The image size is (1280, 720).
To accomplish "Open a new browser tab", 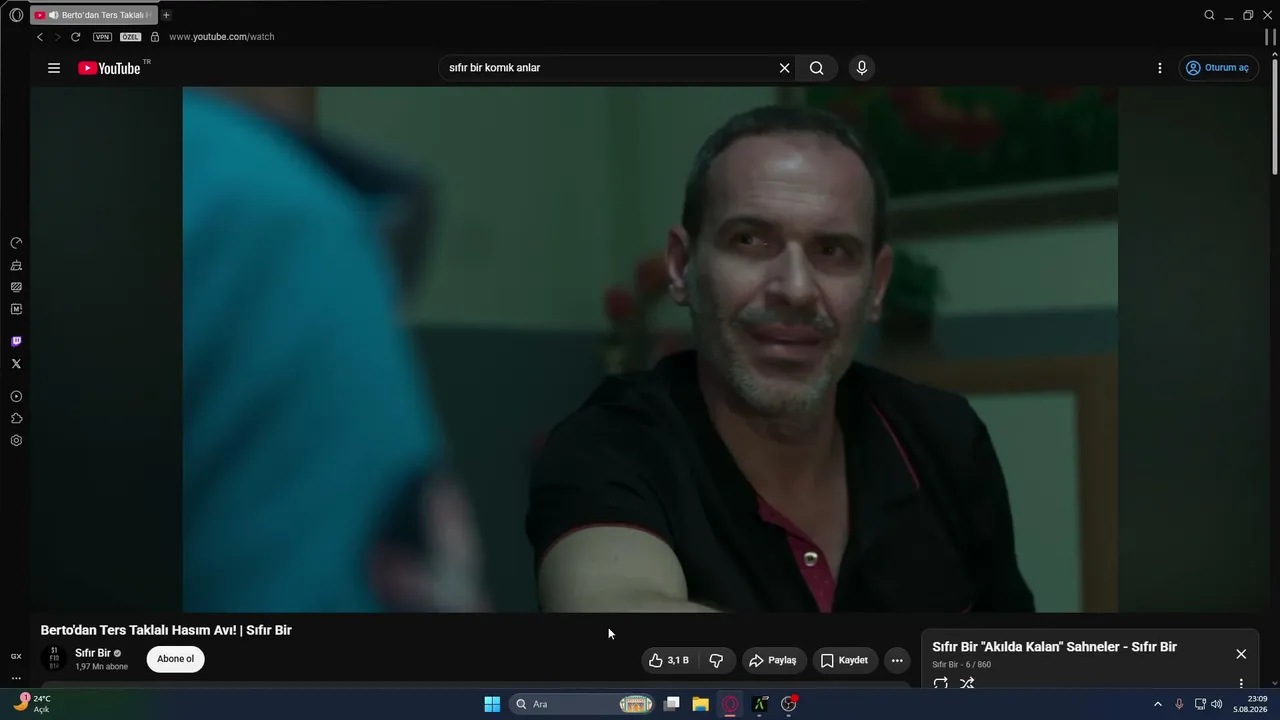I will pyautogui.click(x=166, y=15).
